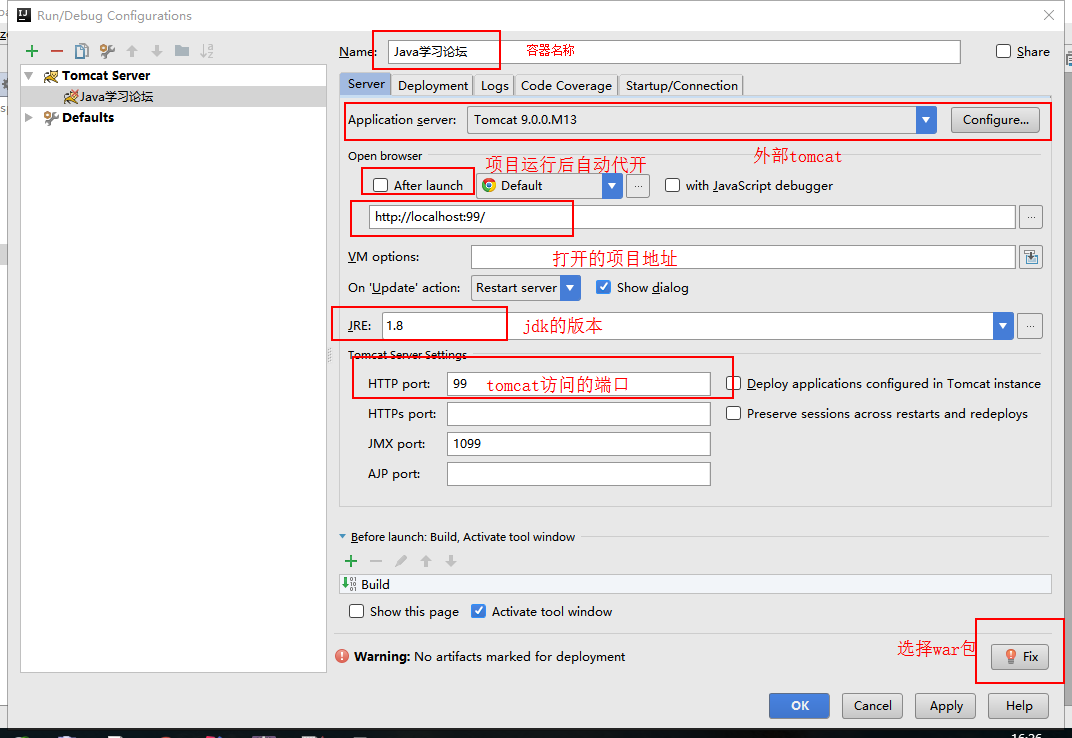Remove before-launch task minus icon

tap(376, 562)
